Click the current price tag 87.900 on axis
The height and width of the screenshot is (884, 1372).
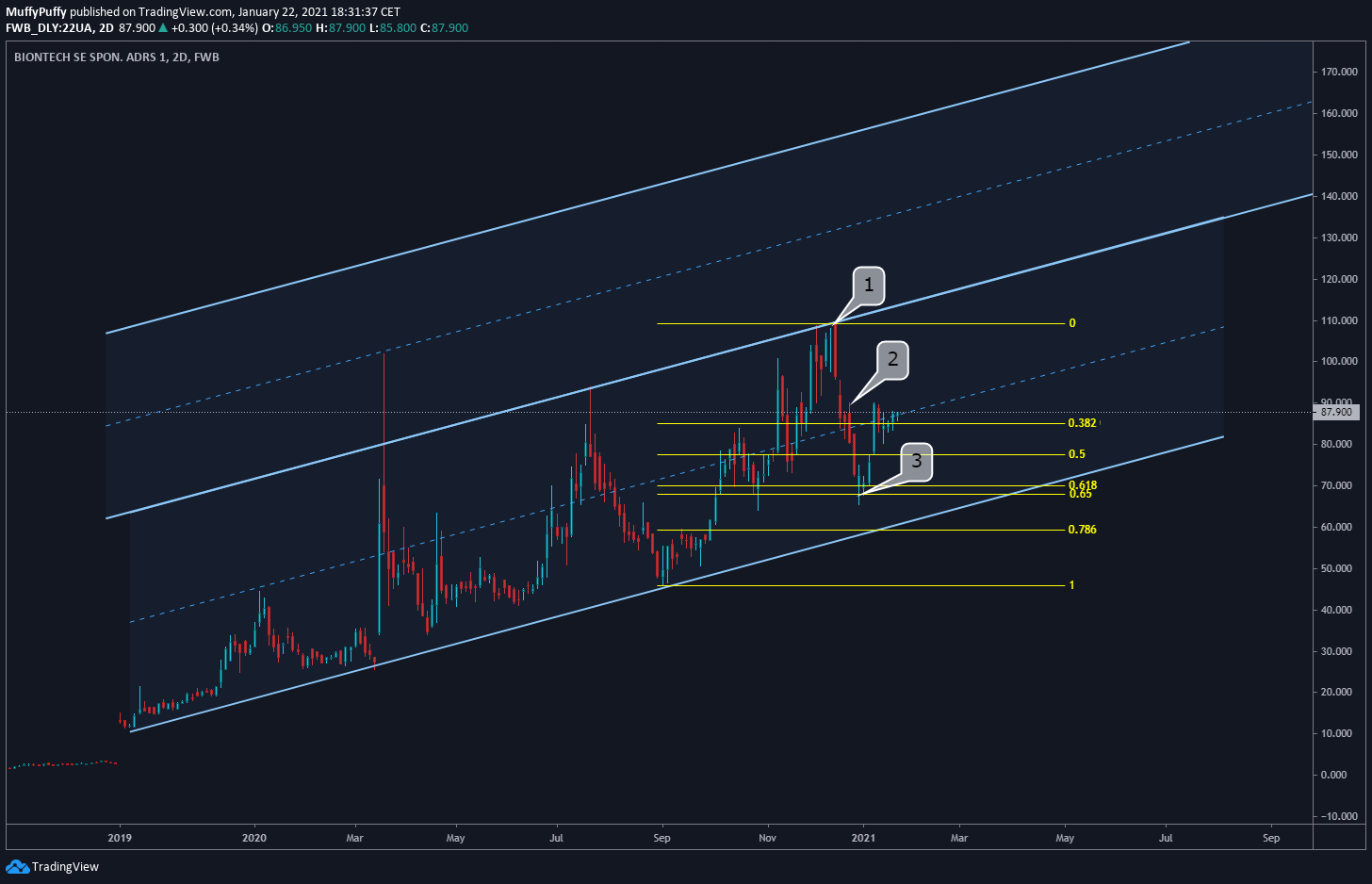pos(1336,412)
